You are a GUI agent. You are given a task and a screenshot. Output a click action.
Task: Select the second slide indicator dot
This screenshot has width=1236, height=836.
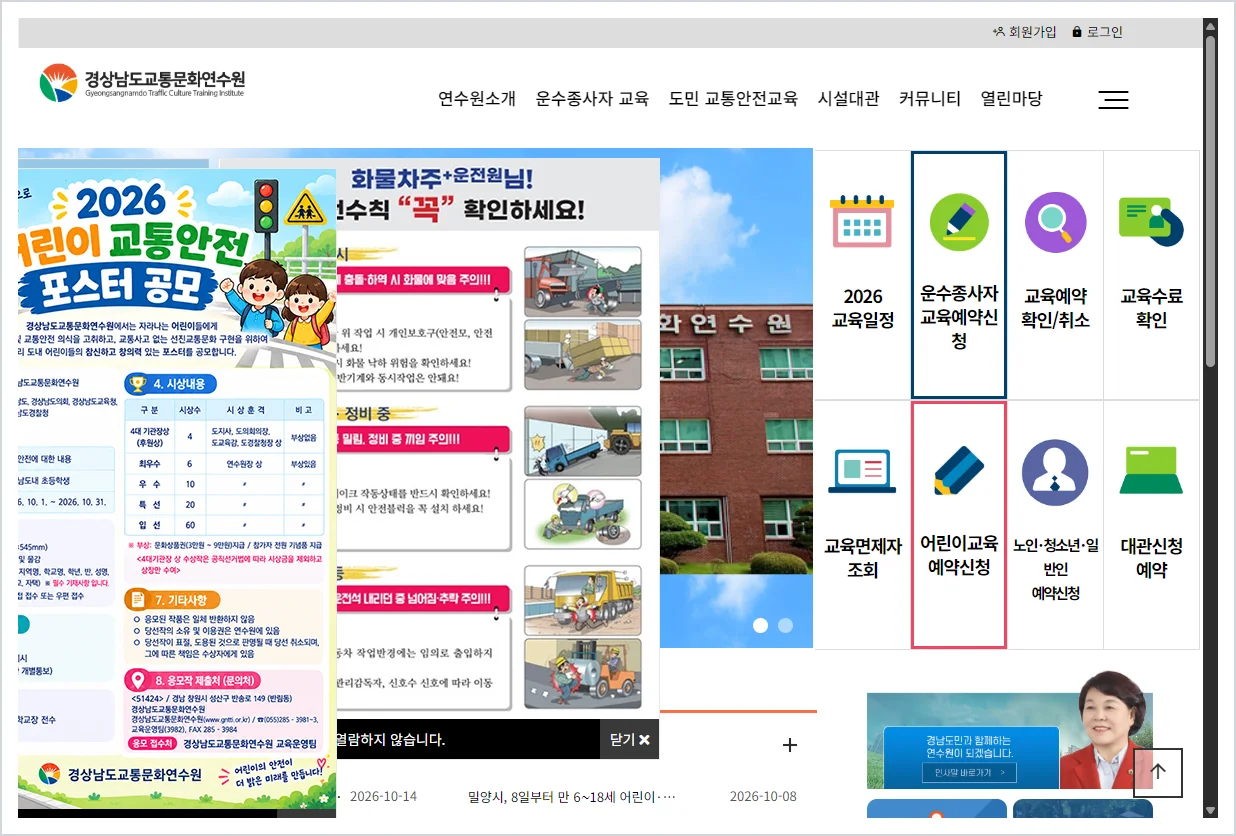[x=785, y=625]
